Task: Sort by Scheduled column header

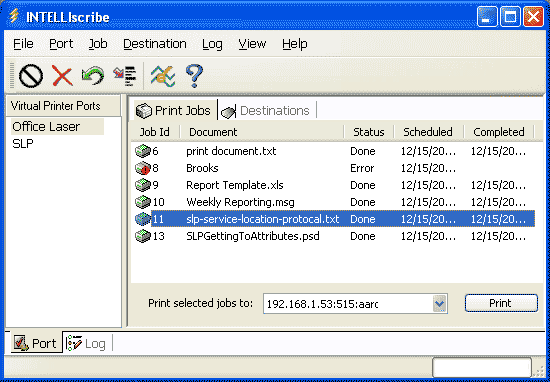Action: [429, 132]
